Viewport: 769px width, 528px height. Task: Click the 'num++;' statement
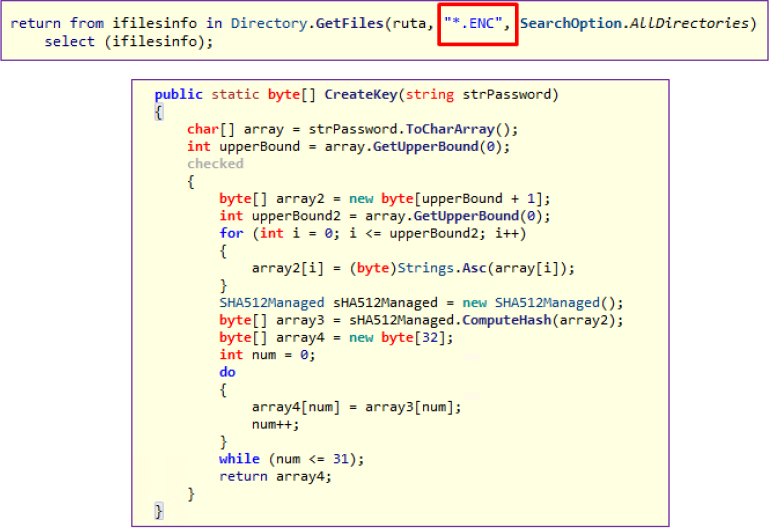(x=275, y=425)
